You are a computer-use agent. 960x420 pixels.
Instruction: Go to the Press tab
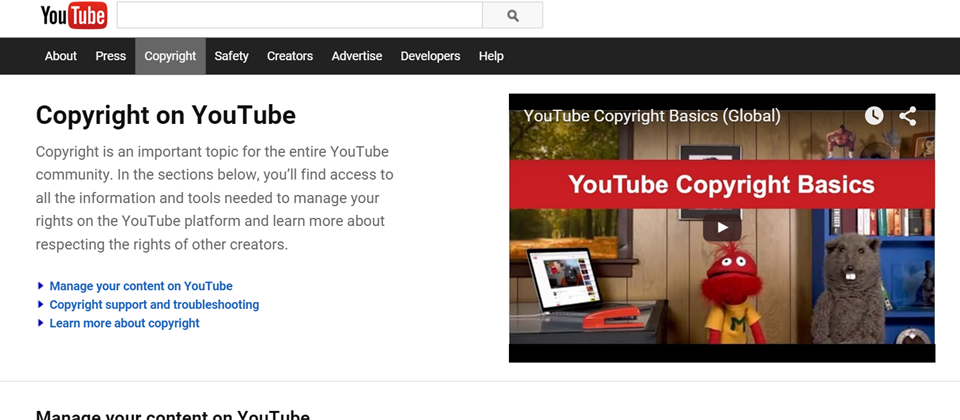[111, 56]
